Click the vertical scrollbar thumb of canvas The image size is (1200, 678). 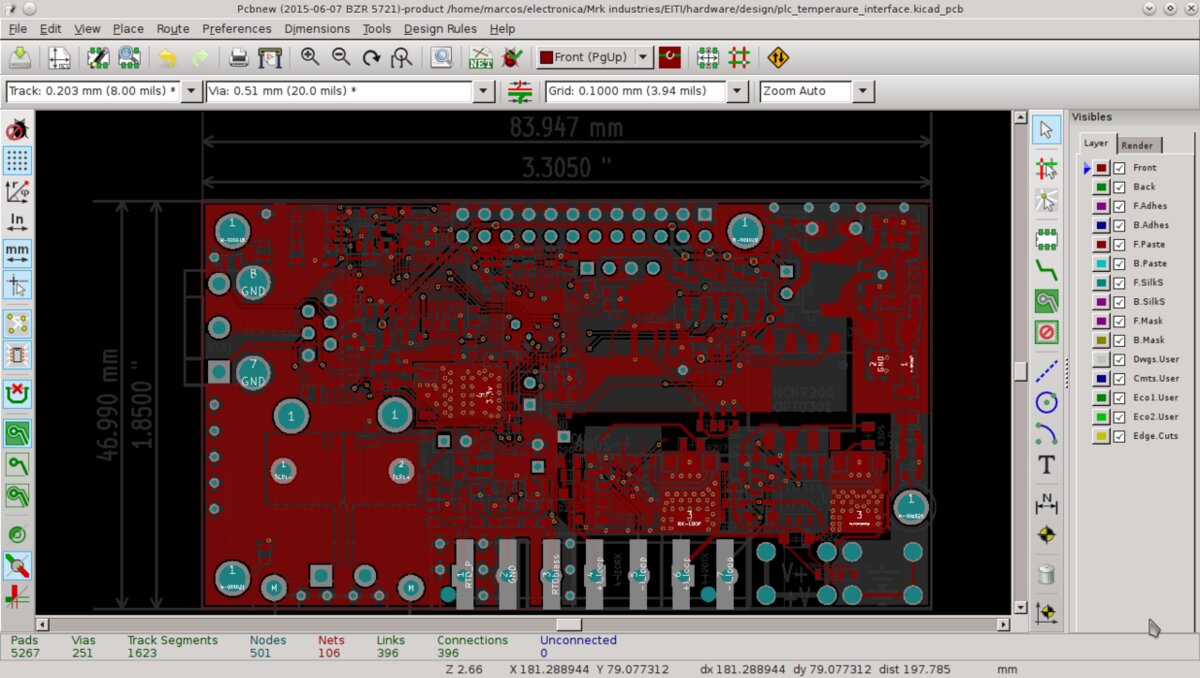1020,371
